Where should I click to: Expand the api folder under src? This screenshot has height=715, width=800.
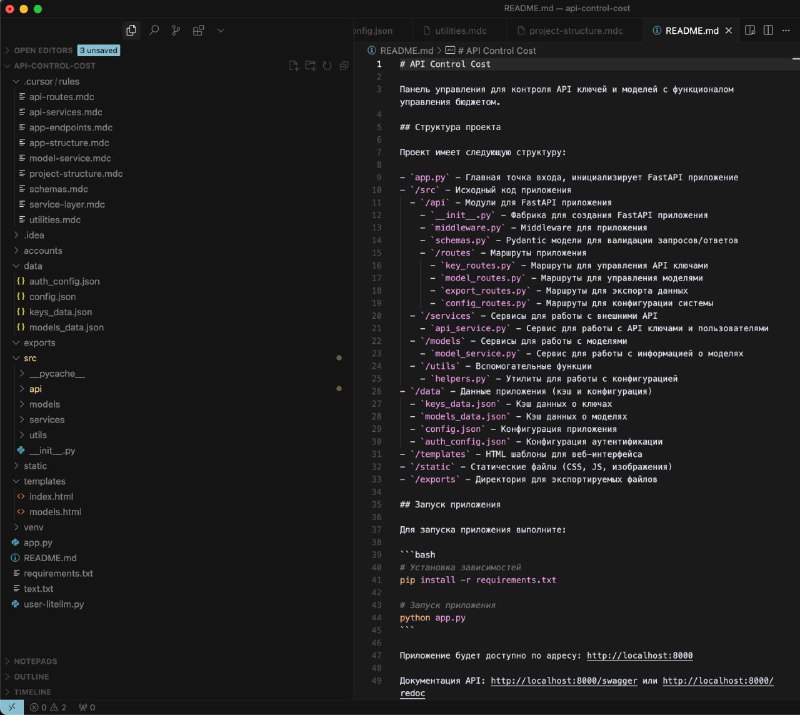click(35, 389)
